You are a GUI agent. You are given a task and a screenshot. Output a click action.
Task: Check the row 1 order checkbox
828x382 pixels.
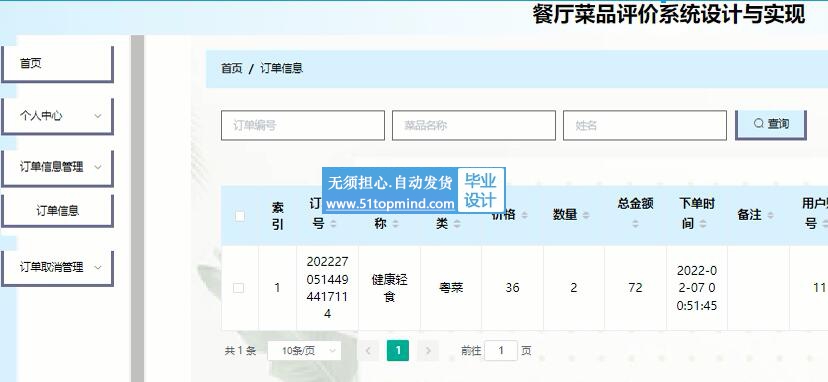click(x=239, y=288)
